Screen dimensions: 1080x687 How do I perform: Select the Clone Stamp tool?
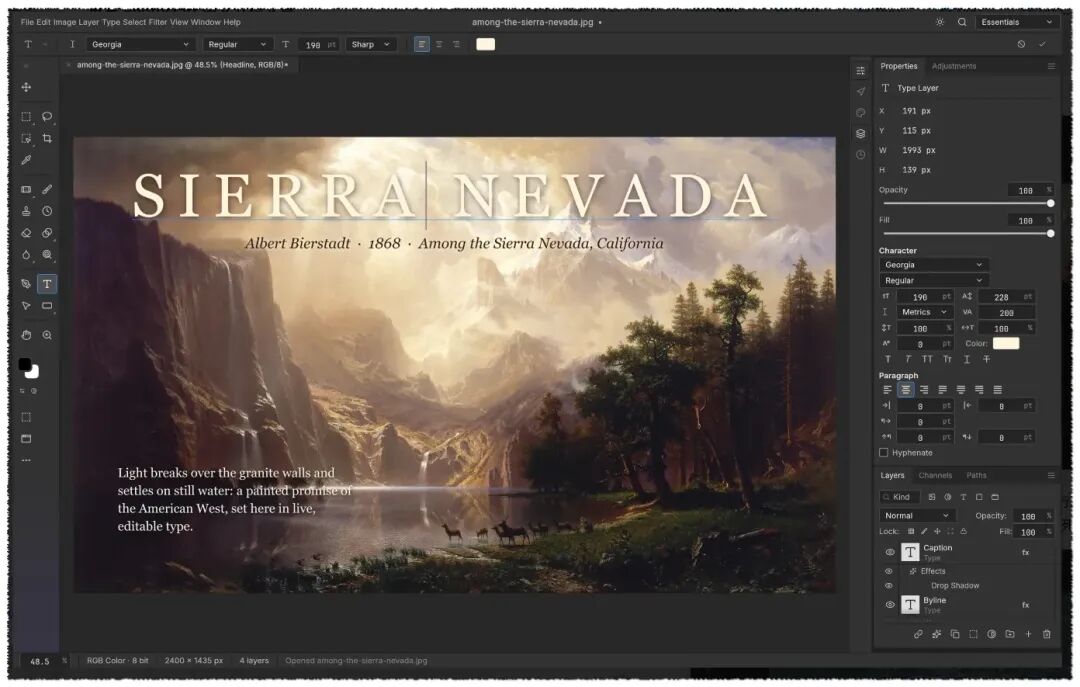point(26,211)
